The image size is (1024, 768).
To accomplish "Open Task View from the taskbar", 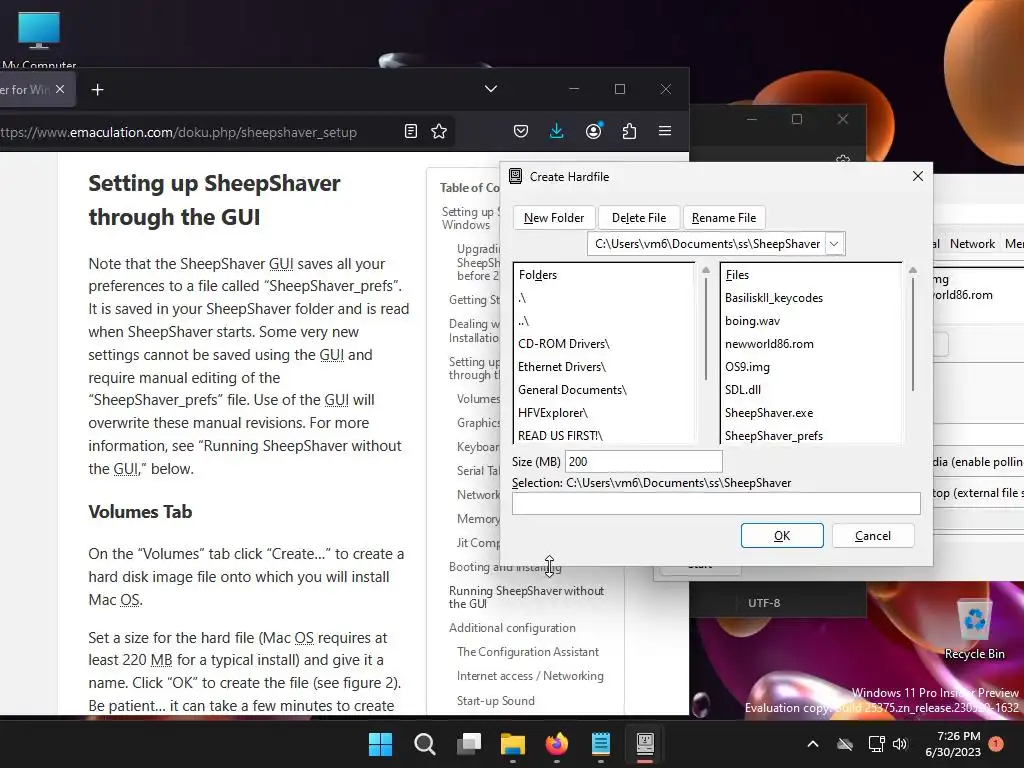I will click(469, 744).
